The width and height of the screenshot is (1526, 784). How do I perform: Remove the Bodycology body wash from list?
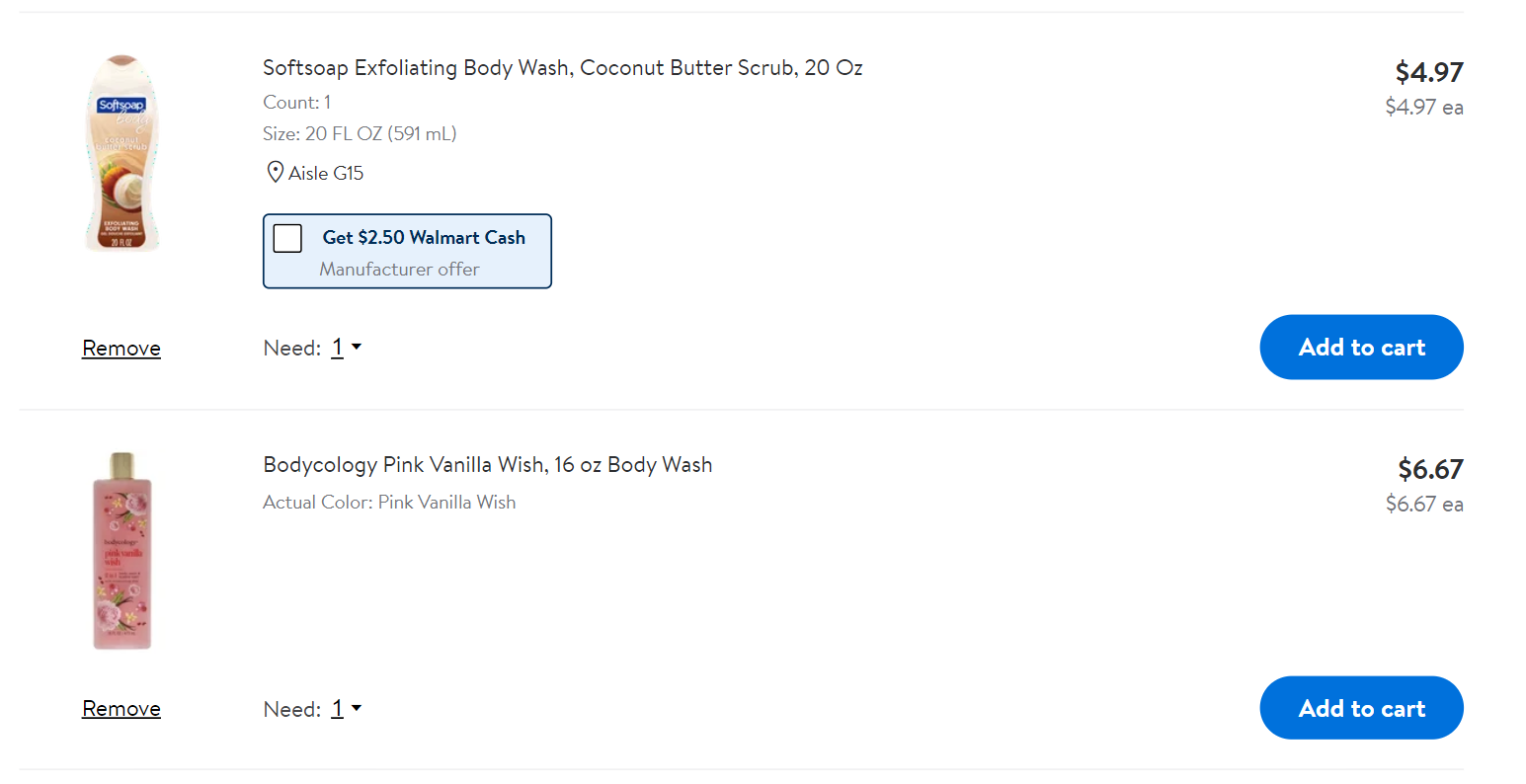121,709
